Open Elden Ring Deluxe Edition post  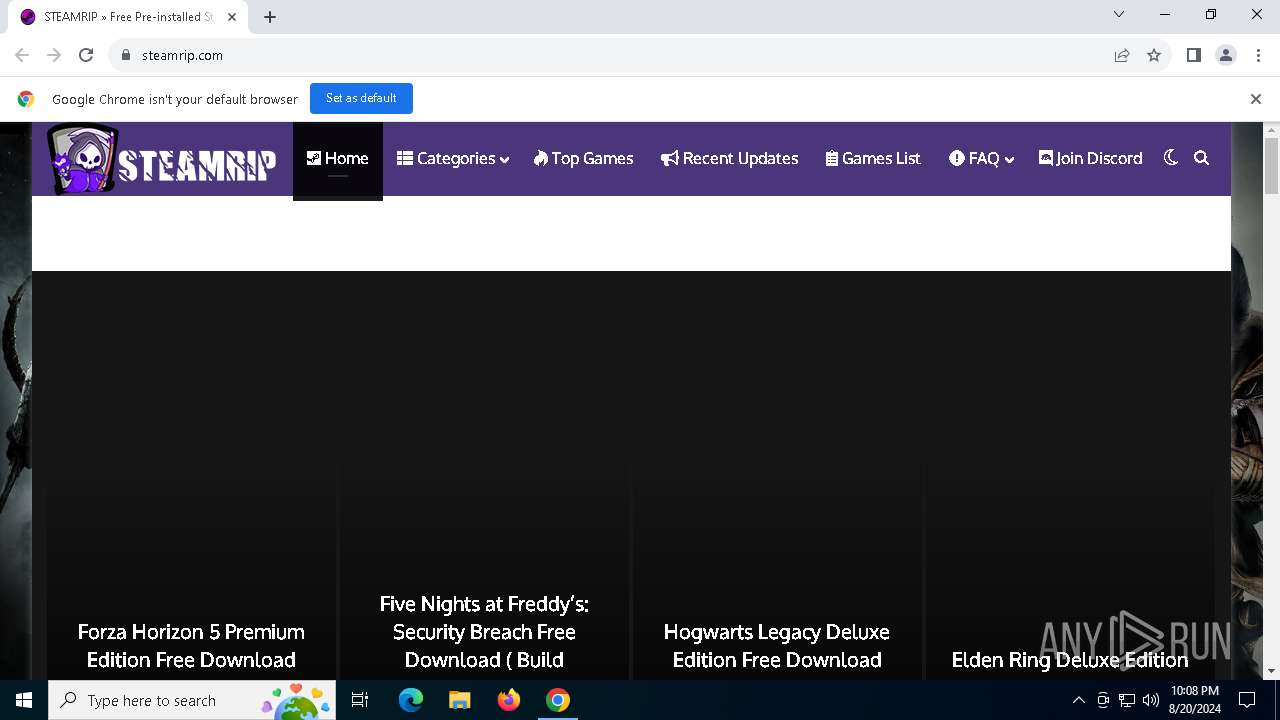(1070, 660)
